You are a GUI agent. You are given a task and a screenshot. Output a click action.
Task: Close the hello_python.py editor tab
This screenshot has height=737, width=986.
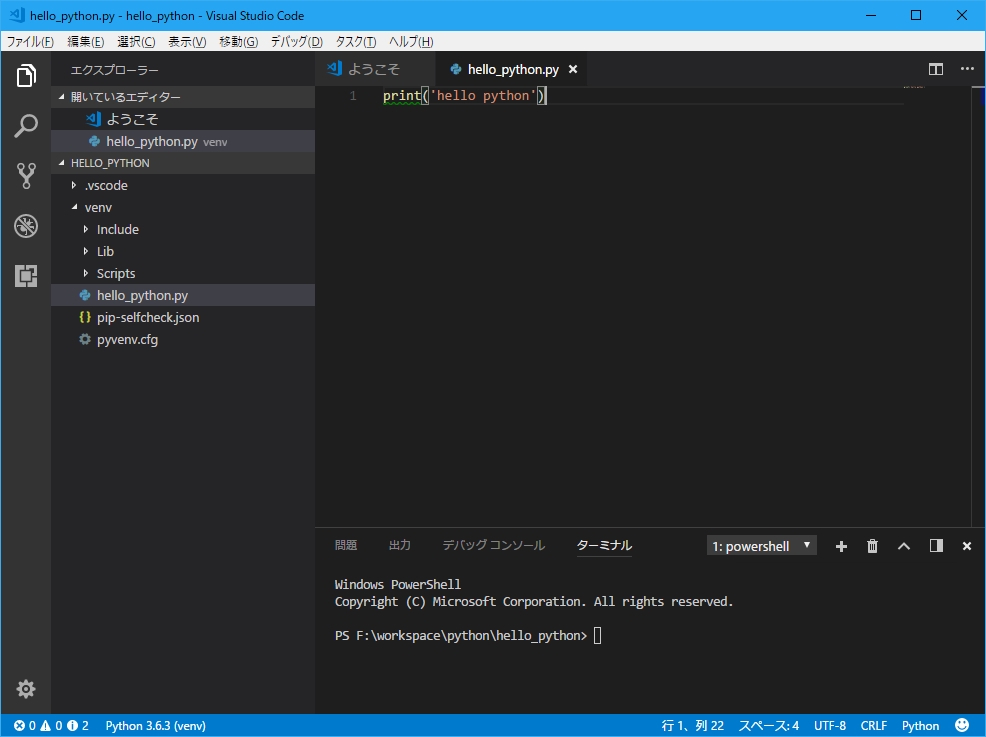573,69
